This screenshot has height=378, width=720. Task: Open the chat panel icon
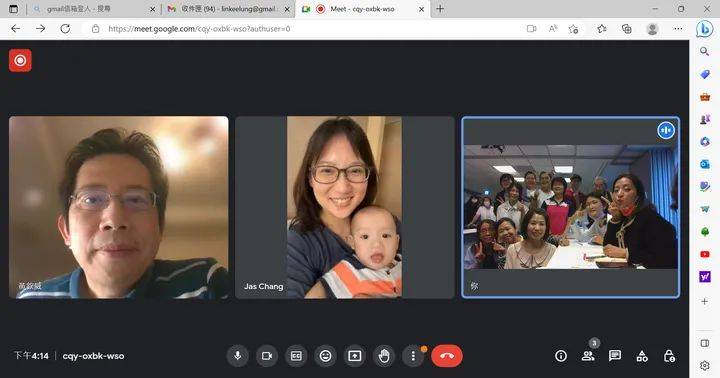(x=615, y=355)
